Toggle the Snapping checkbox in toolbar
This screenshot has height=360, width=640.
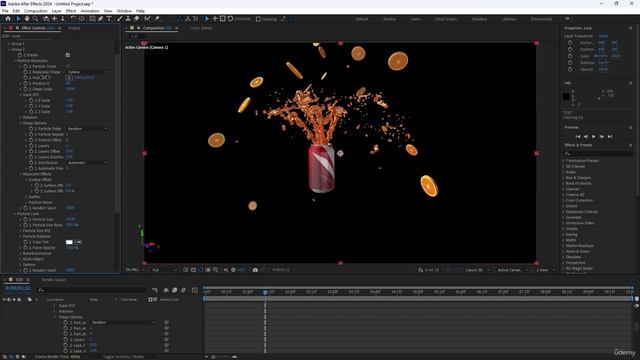pyautogui.click(x=258, y=19)
